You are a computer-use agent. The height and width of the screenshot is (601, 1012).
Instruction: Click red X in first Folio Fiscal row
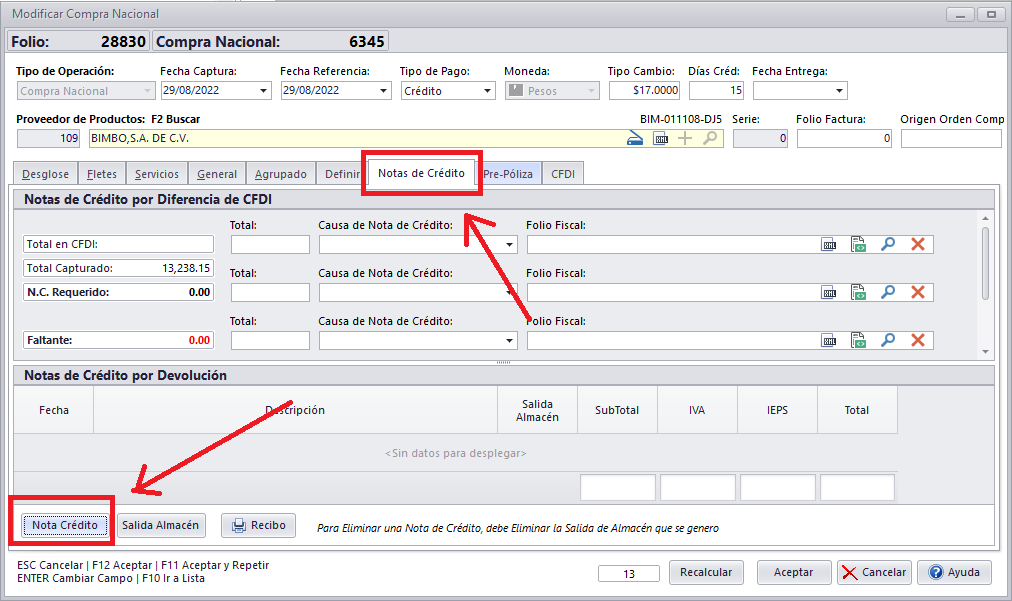tap(917, 244)
